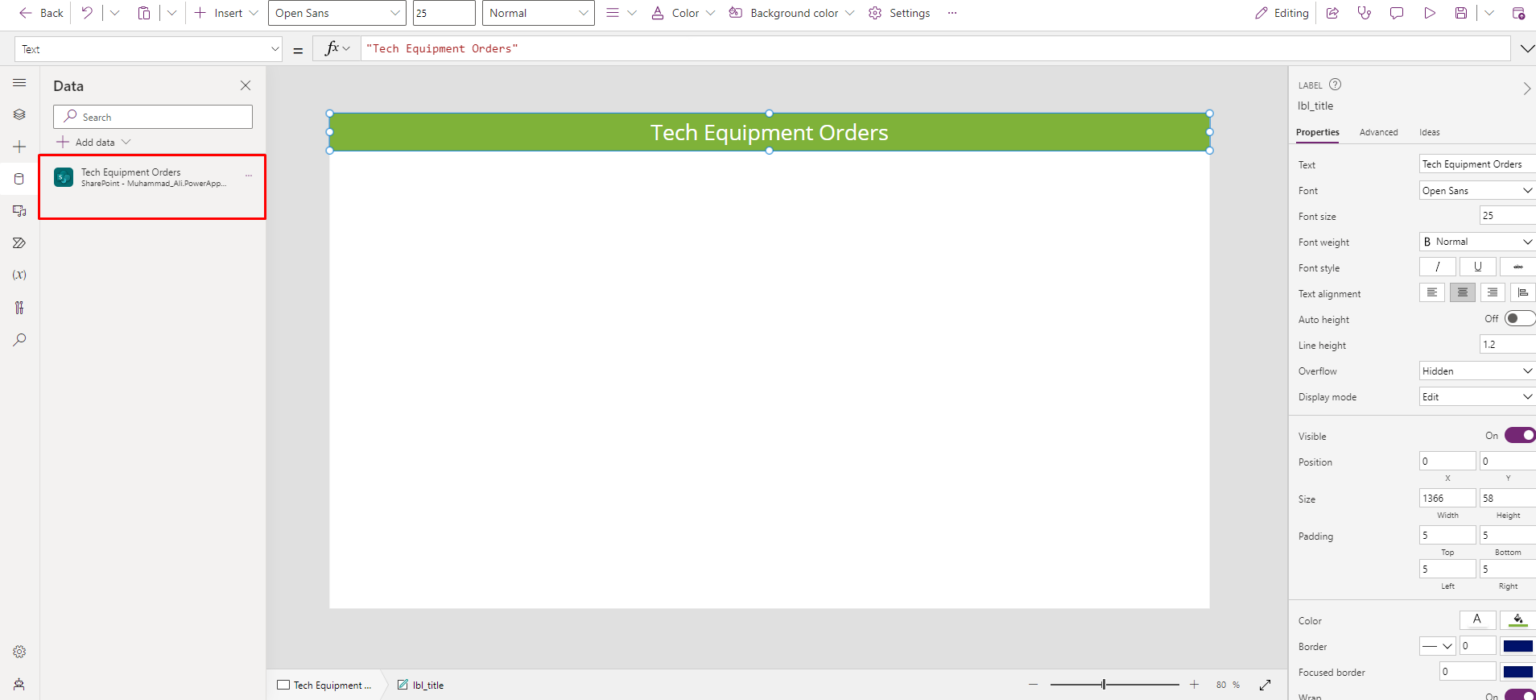Viewport: 1536px width, 700px height.
Task: Open Comments using the speech bubble icon
Action: tap(1397, 13)
